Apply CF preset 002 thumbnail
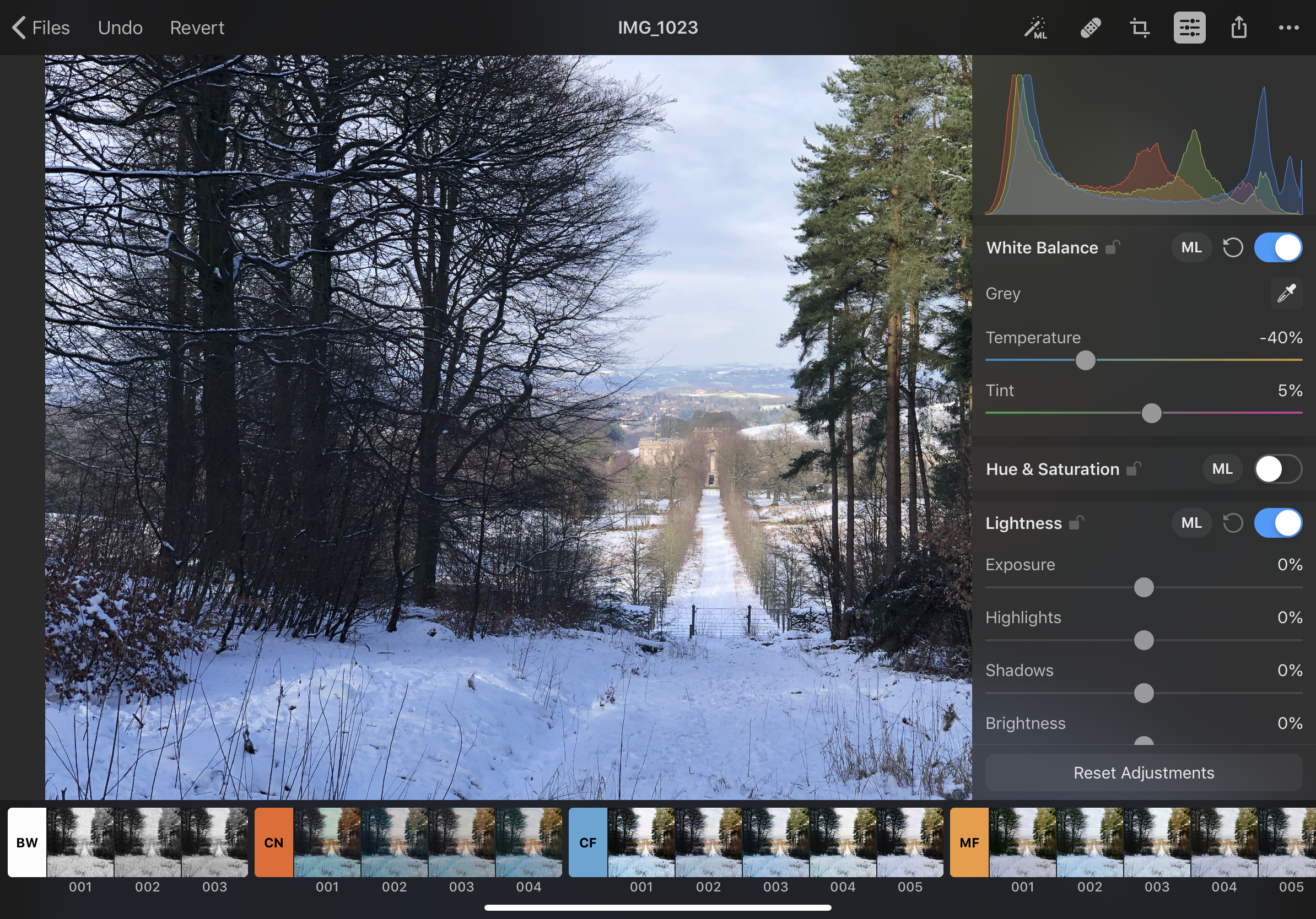Viewport: 1316px width, 919px height. [709, 842]
